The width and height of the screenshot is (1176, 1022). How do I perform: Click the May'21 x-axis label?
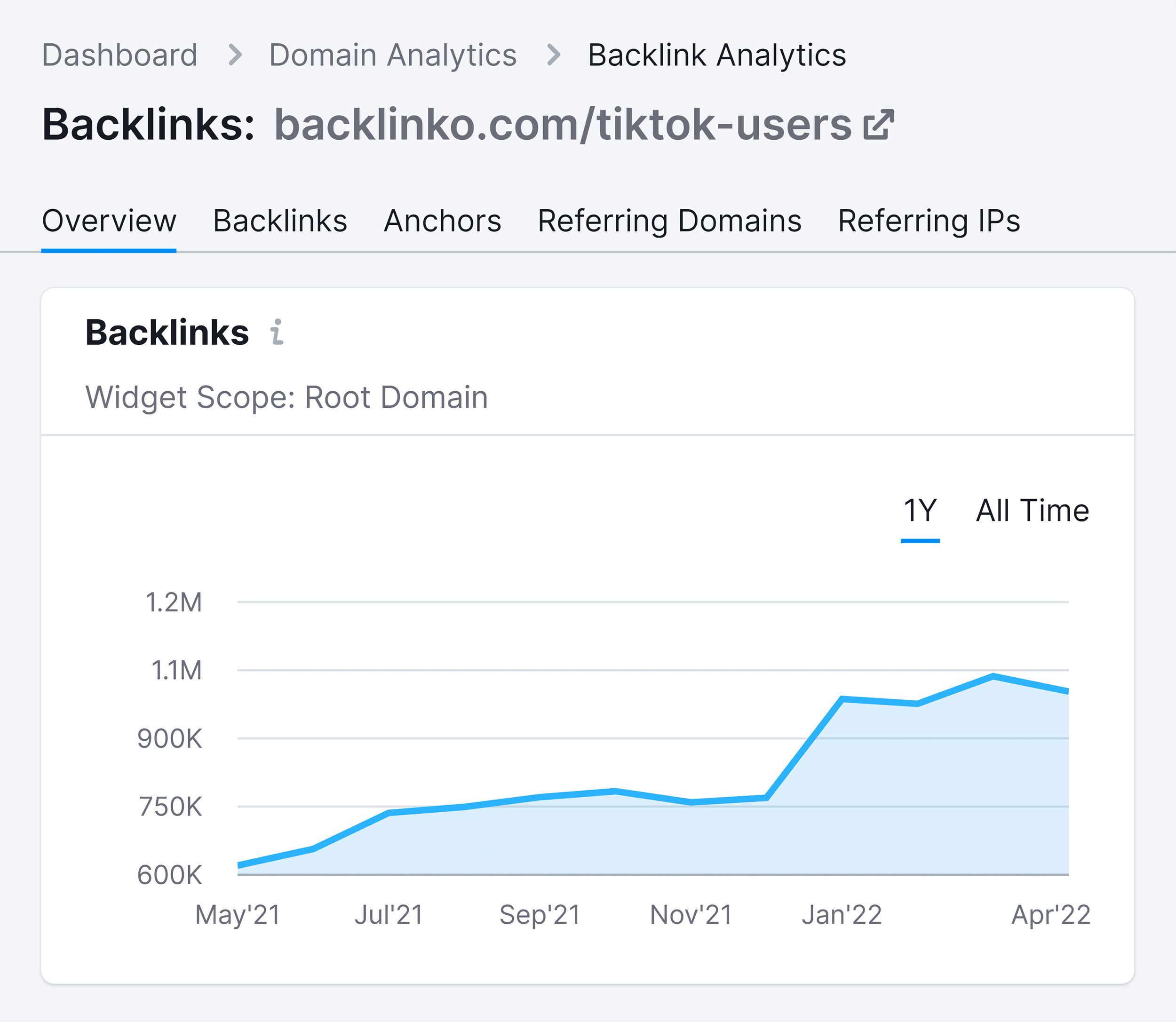(238, 915)
